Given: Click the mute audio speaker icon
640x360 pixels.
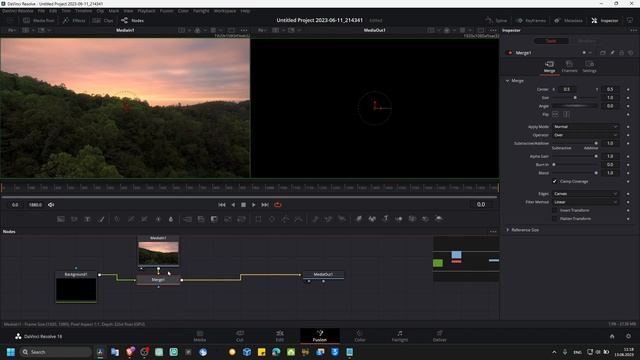Looking at the screenshot, I should 51,205.
